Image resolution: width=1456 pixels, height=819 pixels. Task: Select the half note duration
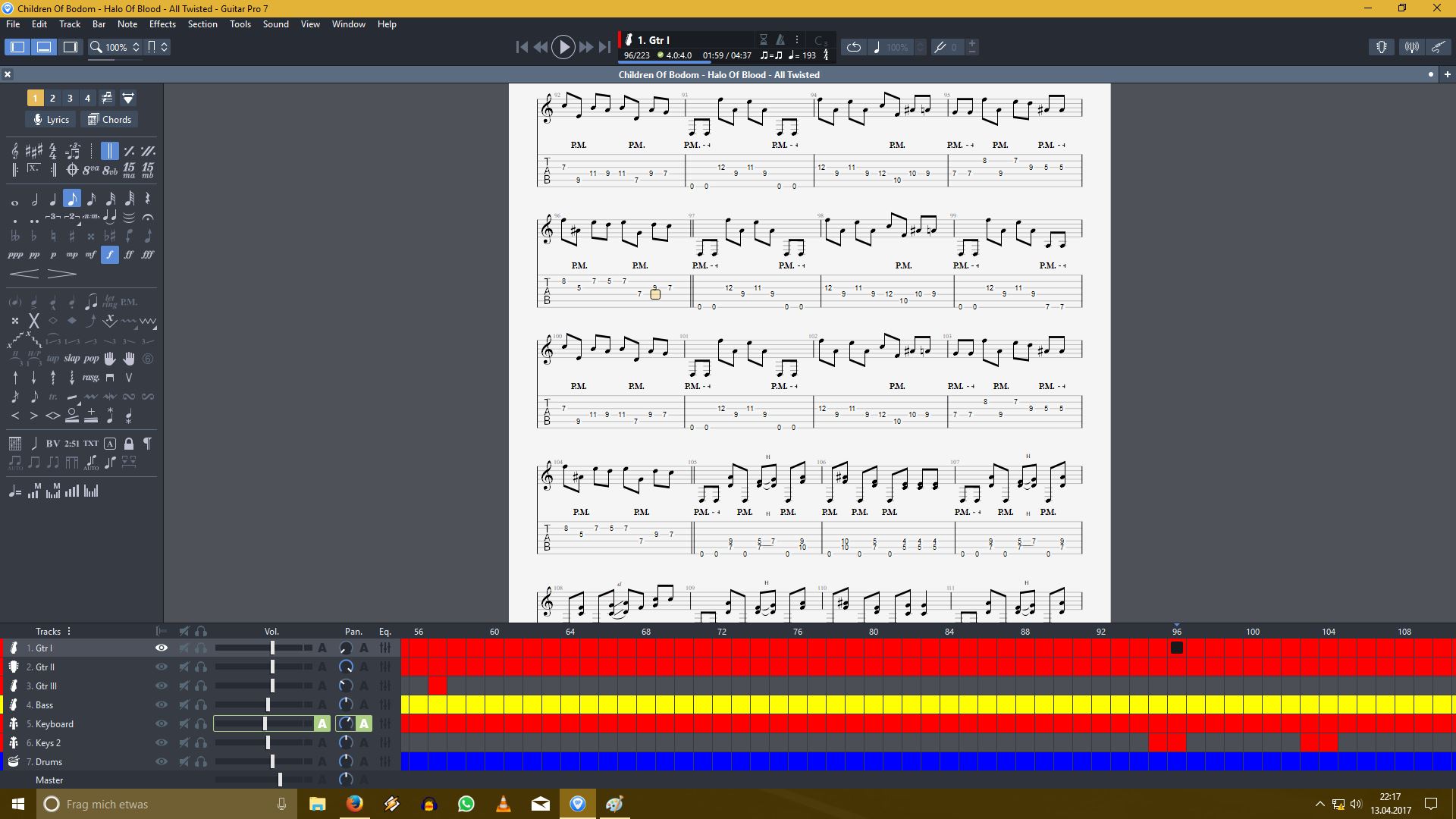(x=34, y=199)
